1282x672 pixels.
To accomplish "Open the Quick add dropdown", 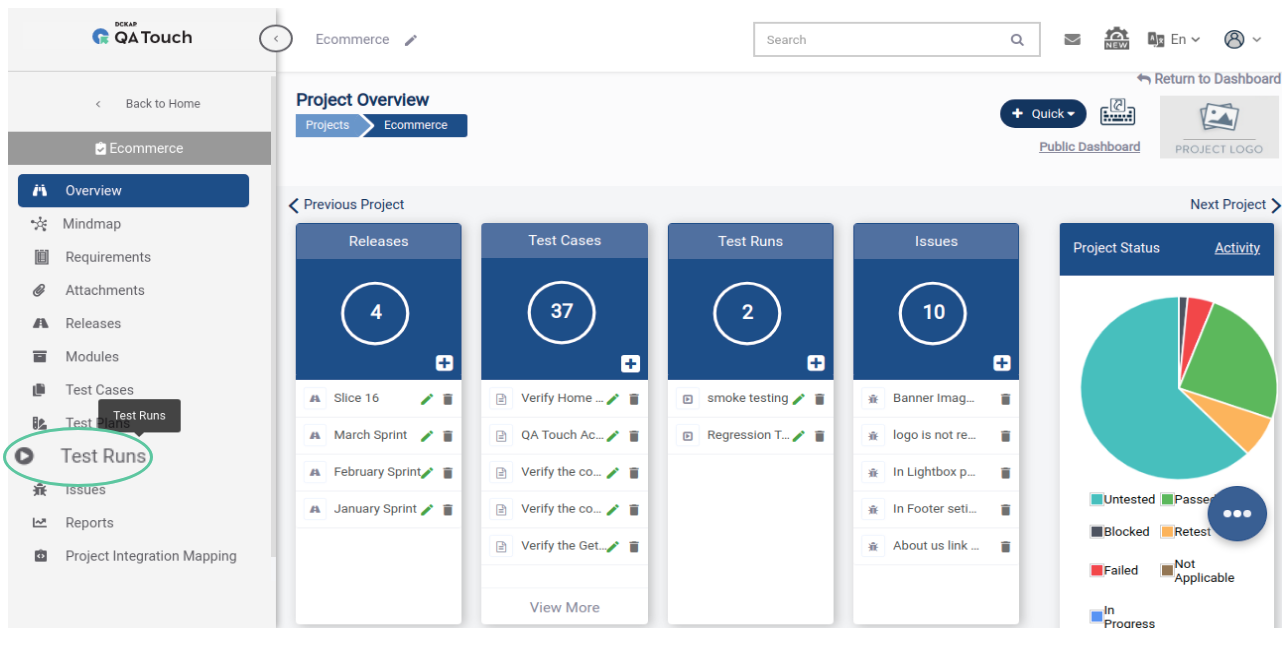I will pos(1043,114).
